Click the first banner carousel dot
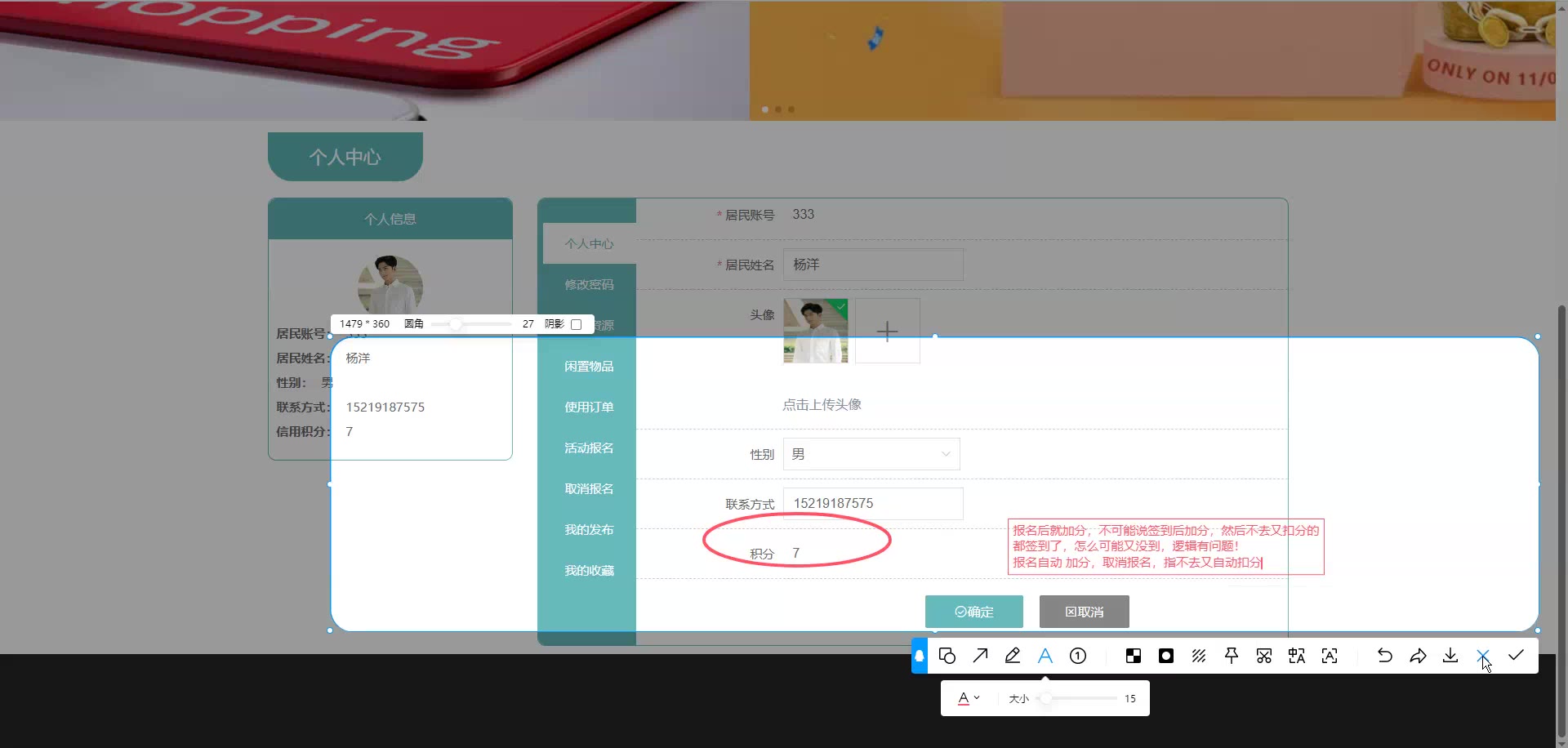 (765, 109)
